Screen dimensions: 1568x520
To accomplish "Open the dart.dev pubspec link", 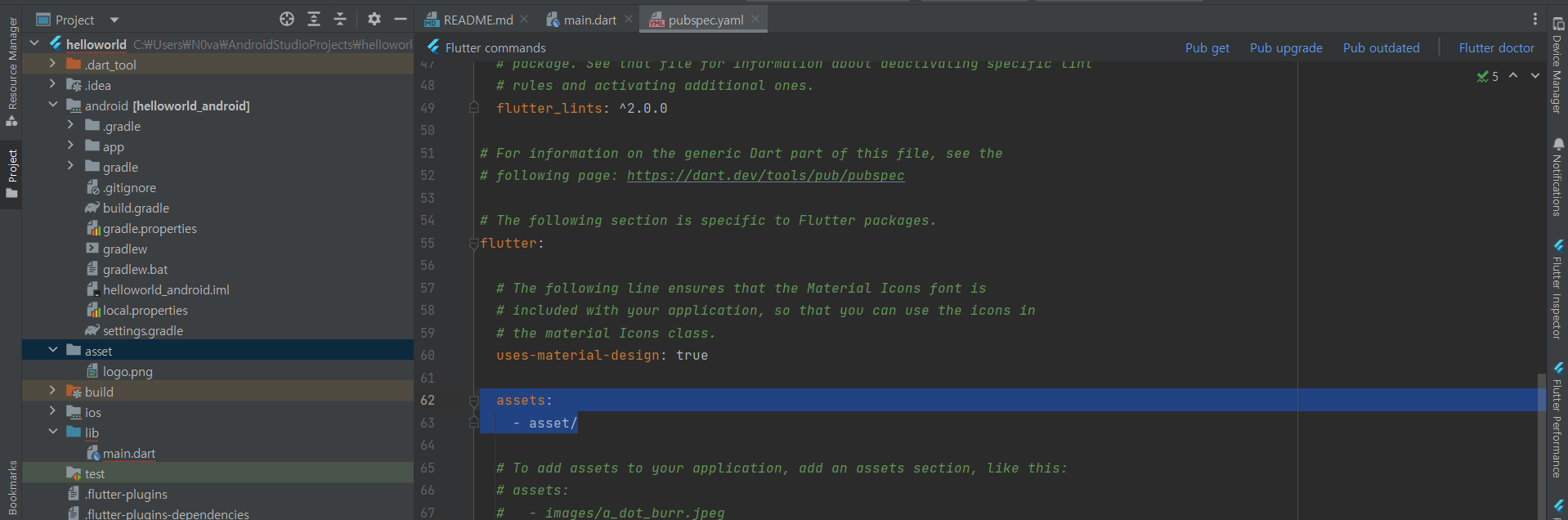I will pyautogui.click(x=765, y=175).
